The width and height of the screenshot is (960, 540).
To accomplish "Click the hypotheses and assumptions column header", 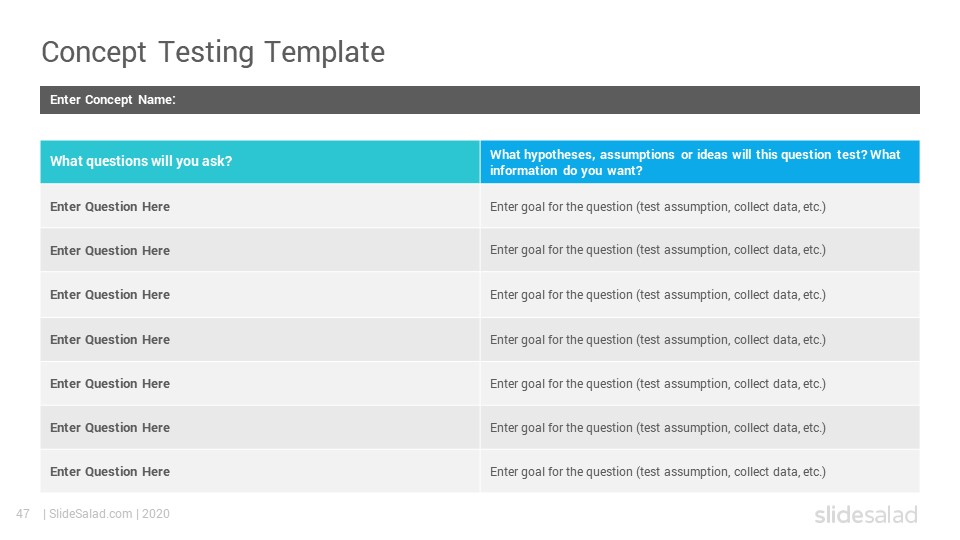I will tap(700, 162).
